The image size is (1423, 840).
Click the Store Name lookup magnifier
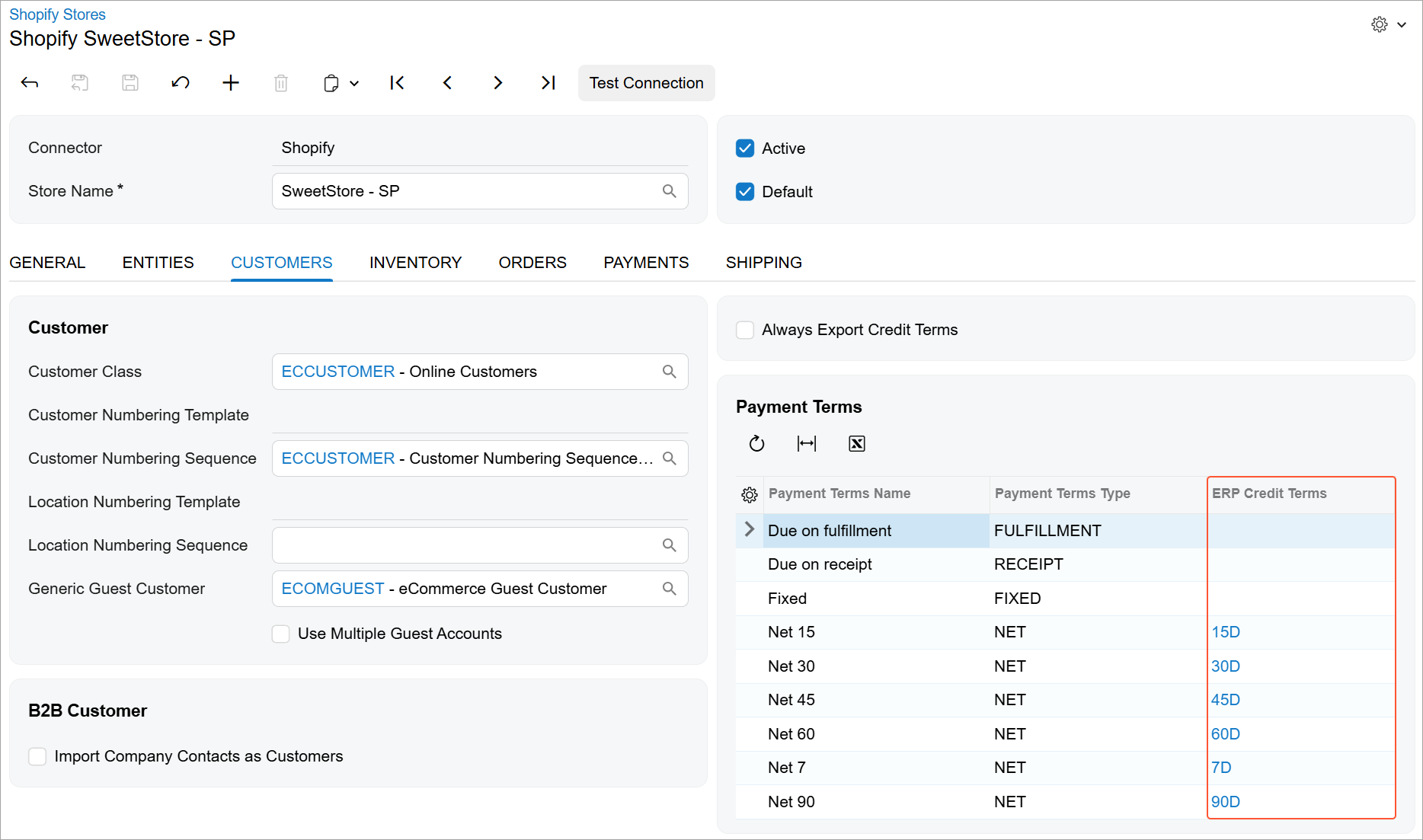point(670,191)
